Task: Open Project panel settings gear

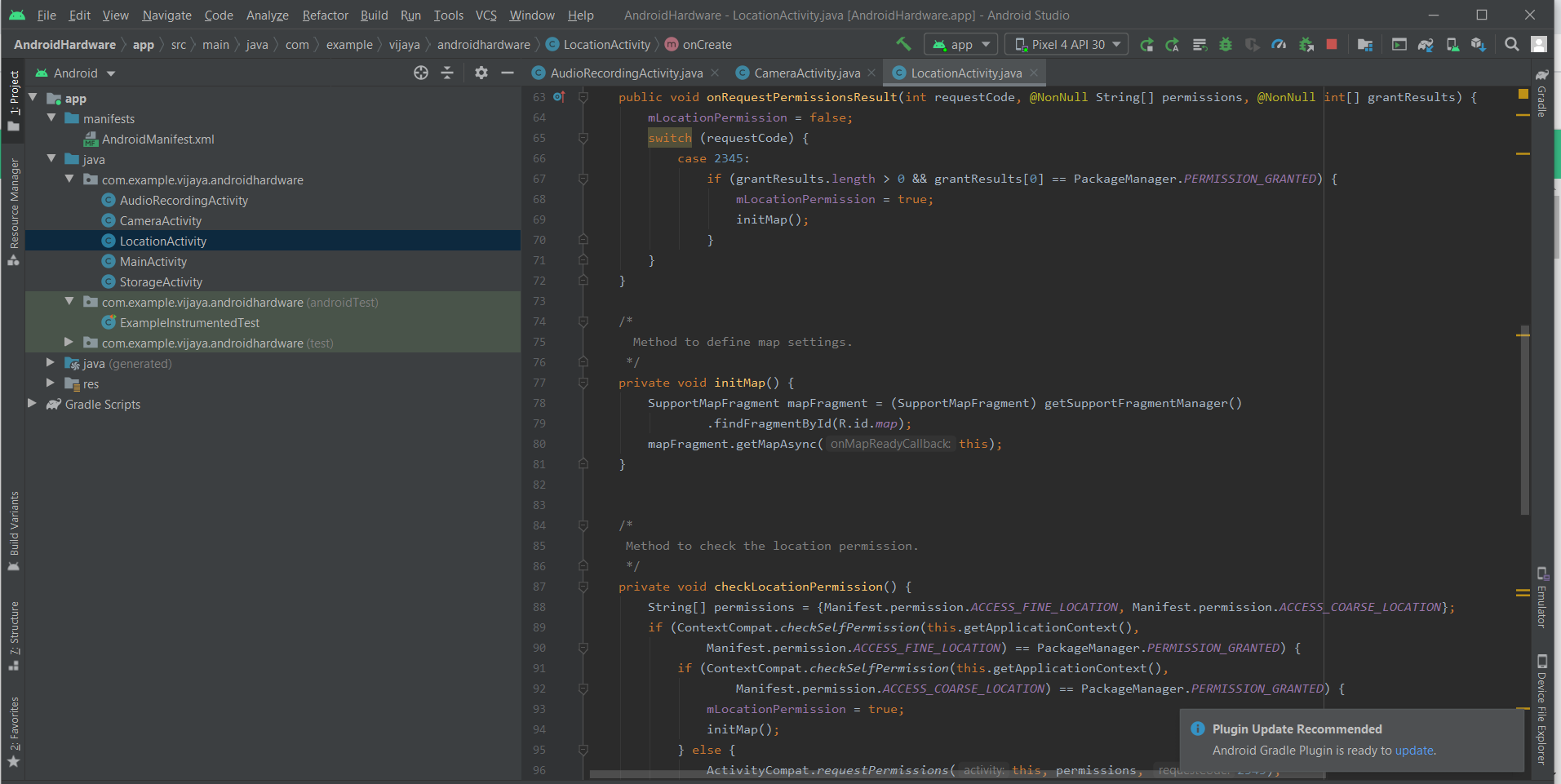Action: click(481, 73)
